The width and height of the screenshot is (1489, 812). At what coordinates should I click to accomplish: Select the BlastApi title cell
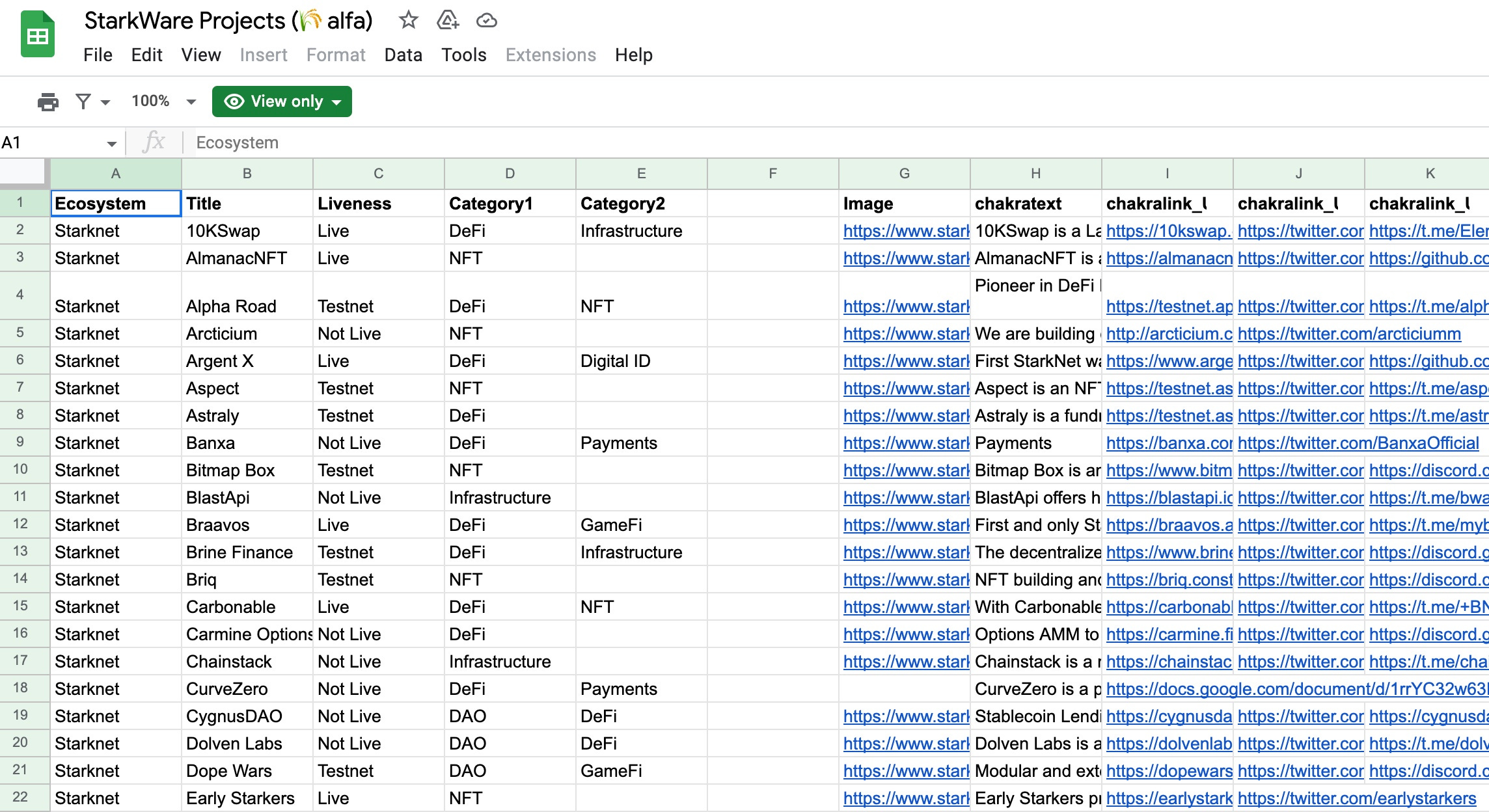click(x=247, y=498)
